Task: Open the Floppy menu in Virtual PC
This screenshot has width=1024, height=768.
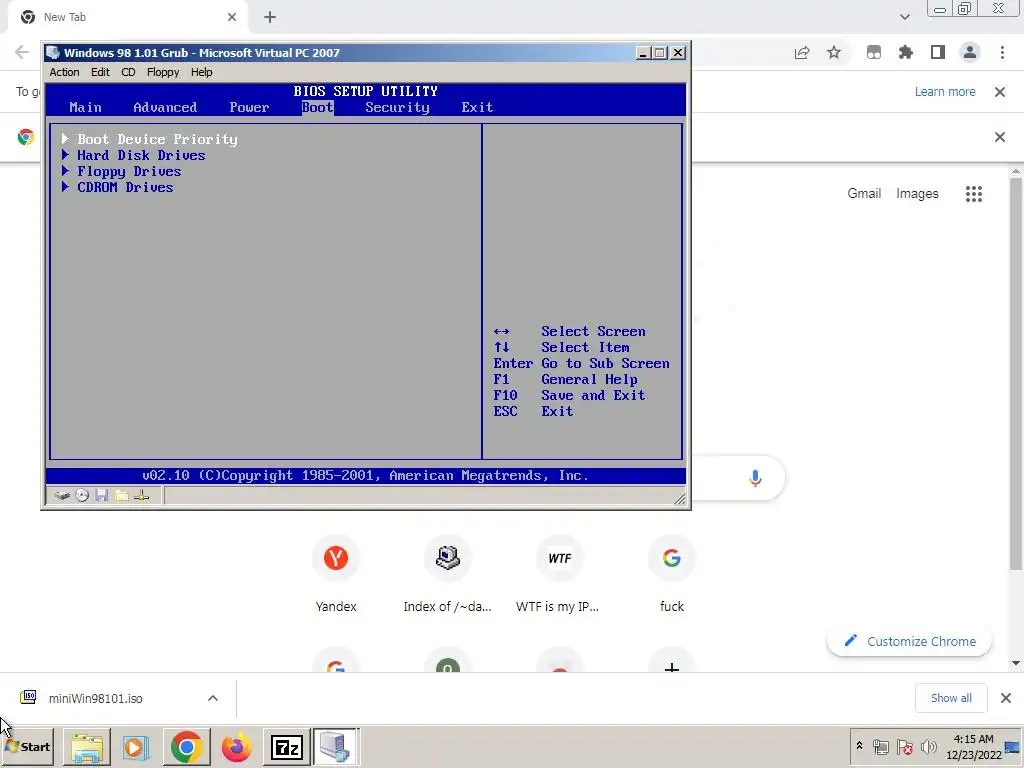Action: click(163, 72)
